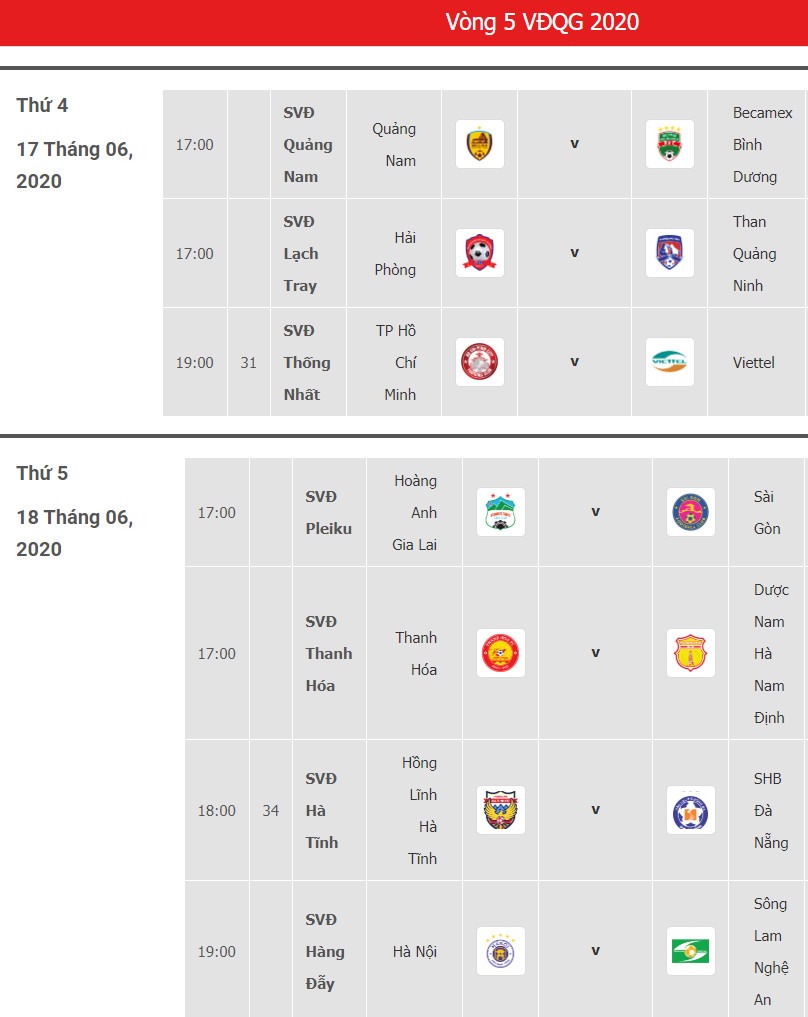The height and width of the screenshot is (1017, 808).
Task: Click the Hoàng Anh Gia Lai crest
Action: 501,512
